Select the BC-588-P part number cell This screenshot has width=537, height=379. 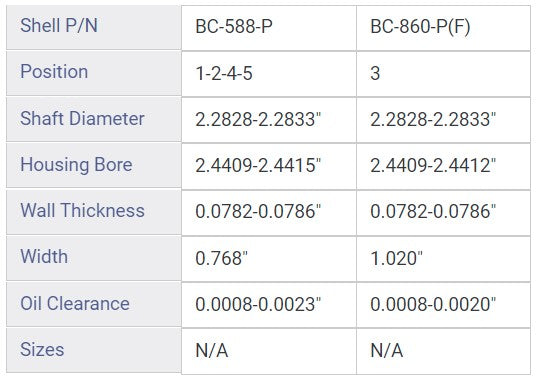click(x=269, y=28)
